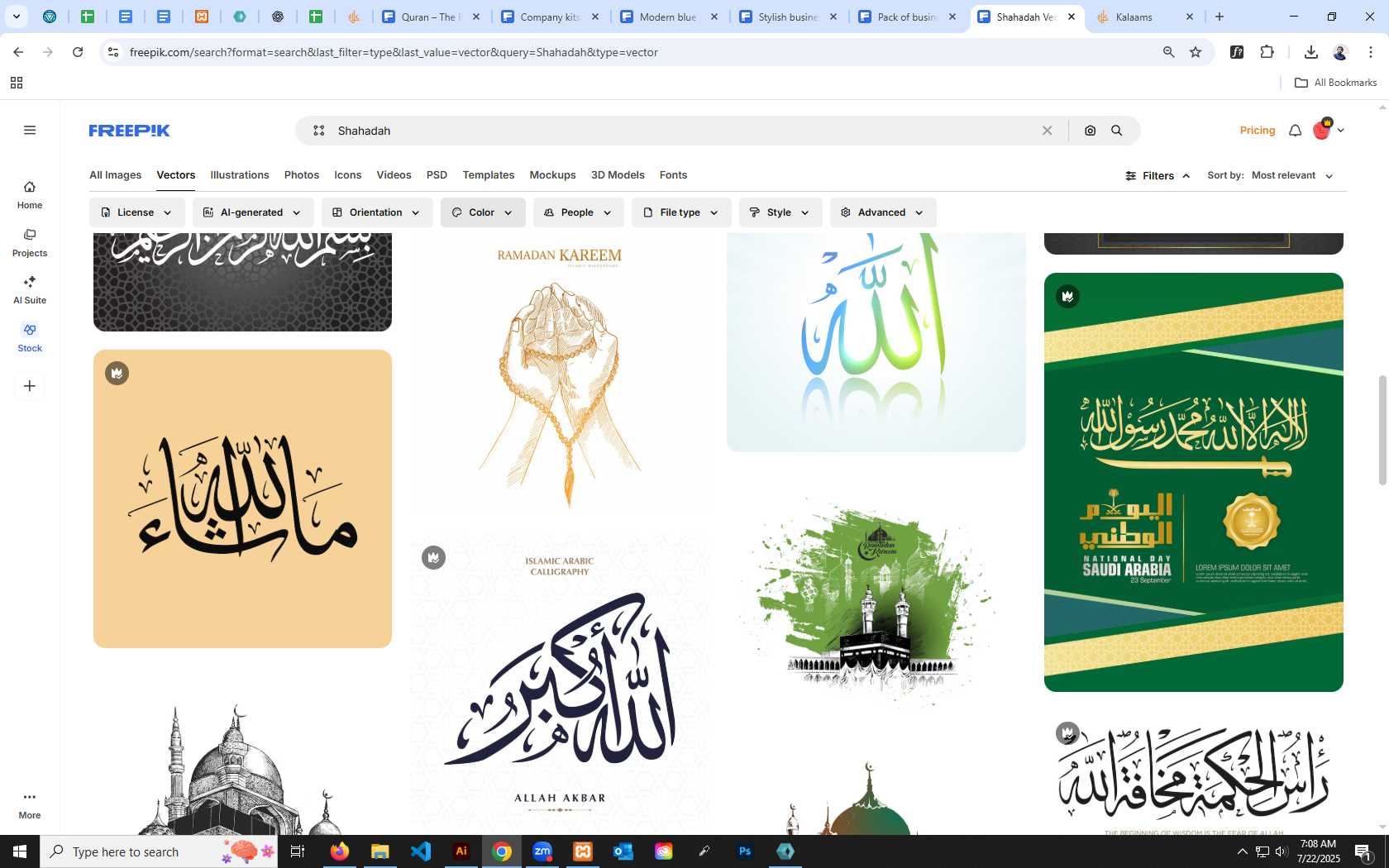Viewport: 1389px width, 868px height.
Task: Switch to All Images tab
Action: tap(115, 175)
